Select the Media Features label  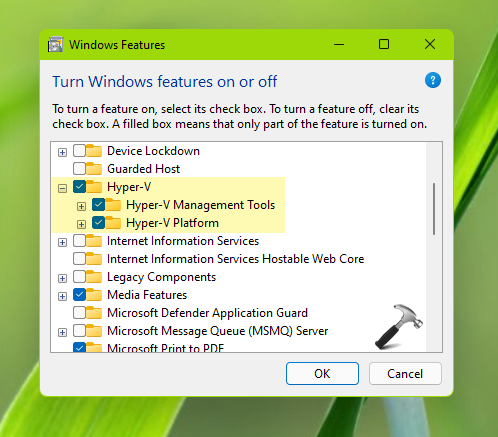pyautogui.click(x=147, y=295)
